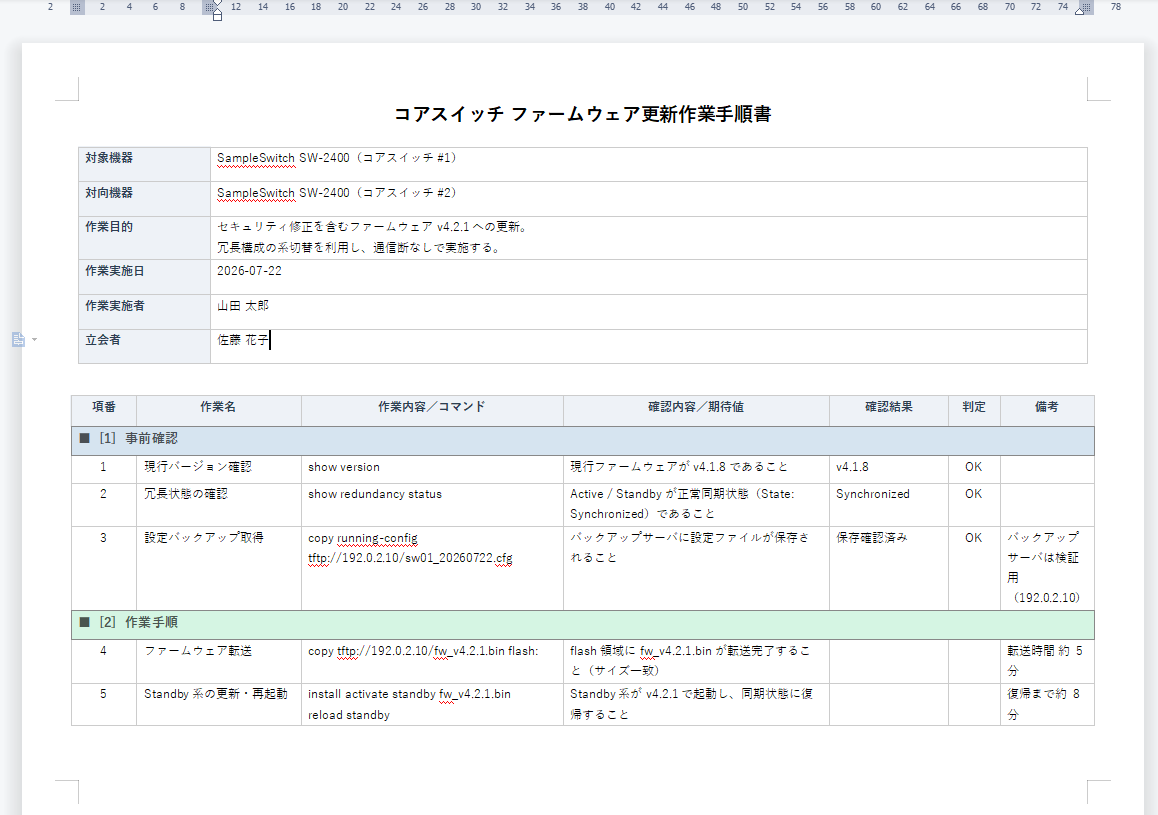Click the section row [1] 事前確認
Viewport: 1158px width, 815px height.
(x=583, y=441)
